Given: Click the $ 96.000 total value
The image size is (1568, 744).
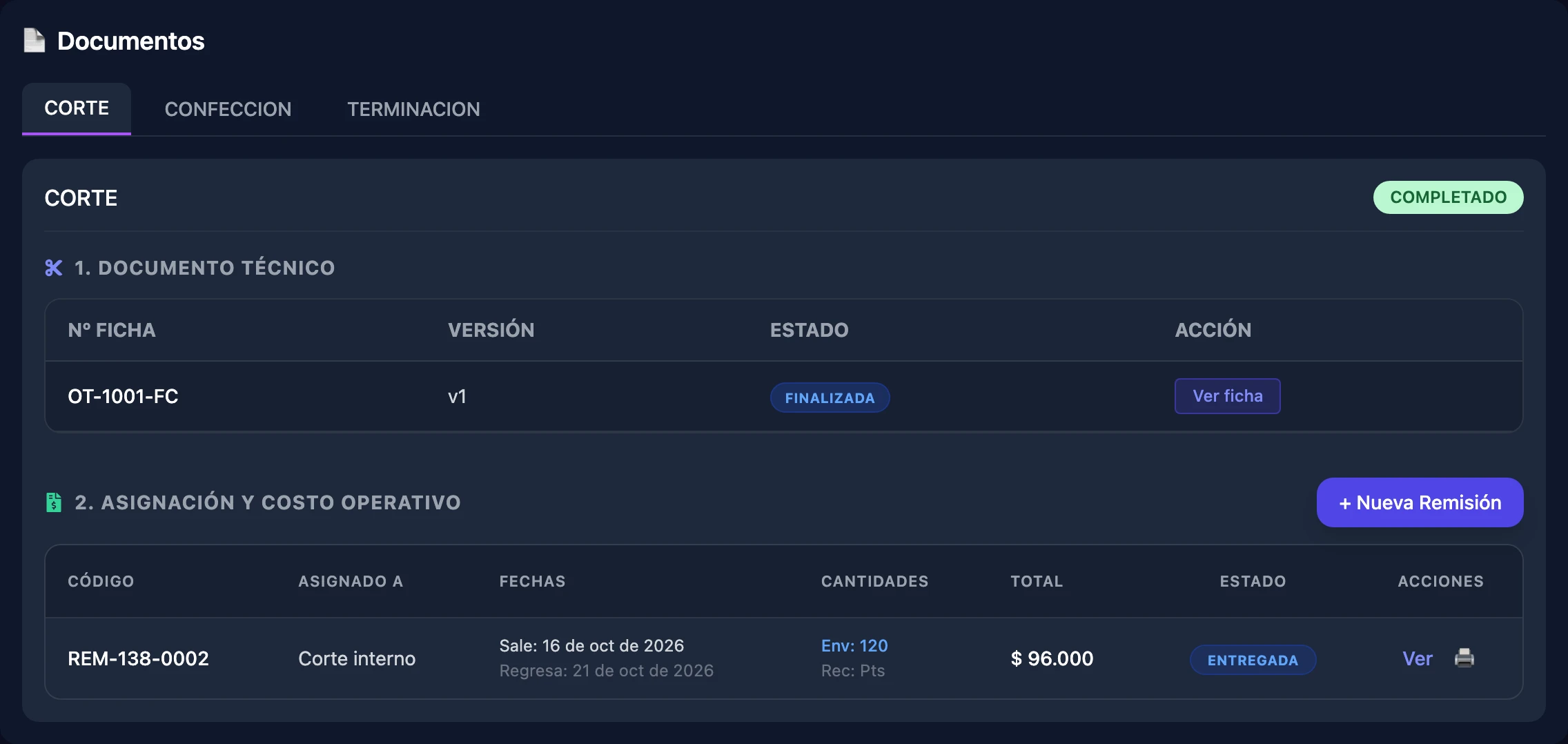Looking at the screenshot, I should (x=1052, y=658).
